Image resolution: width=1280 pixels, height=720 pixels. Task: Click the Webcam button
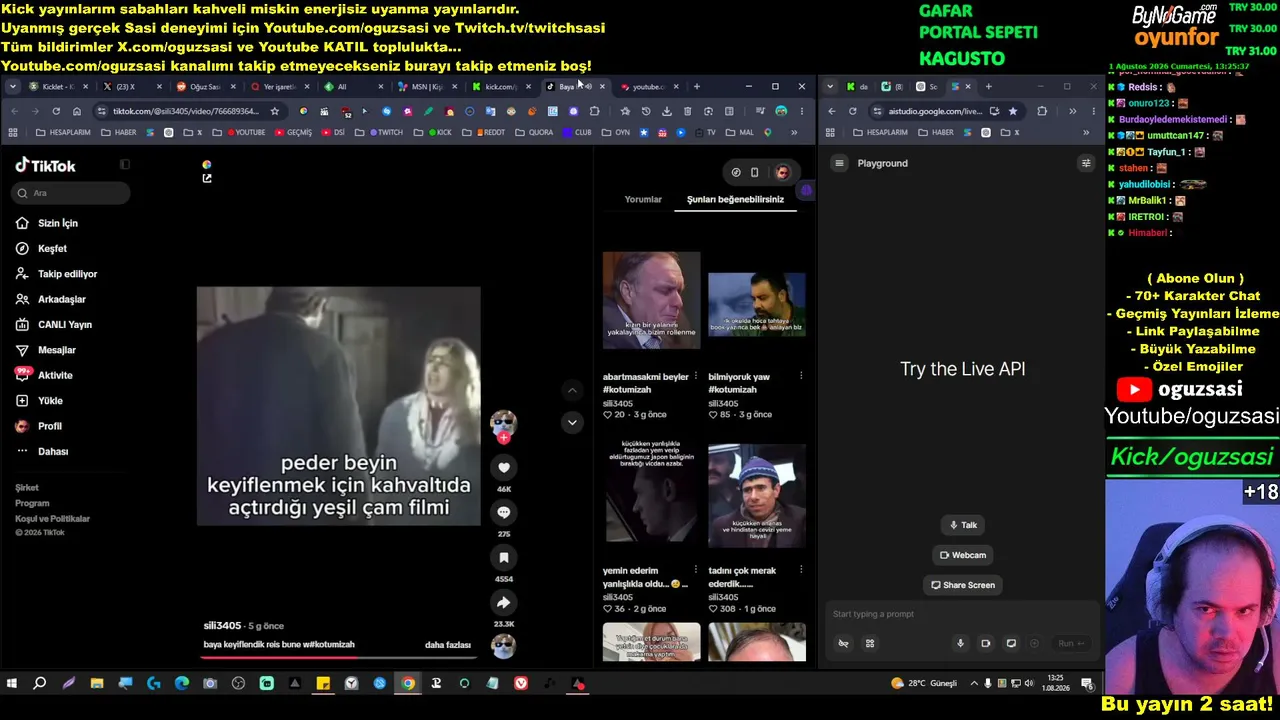(x=963, y=555)
